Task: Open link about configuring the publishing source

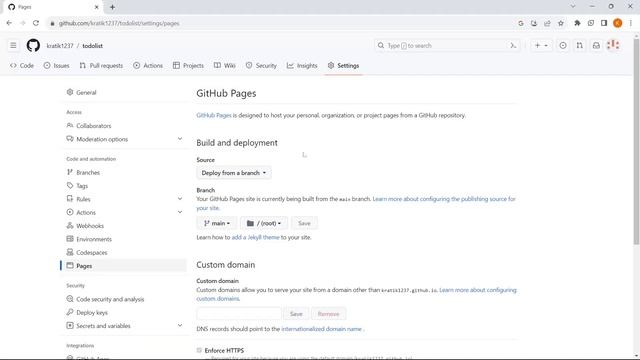Action: [x=444, y=199]
